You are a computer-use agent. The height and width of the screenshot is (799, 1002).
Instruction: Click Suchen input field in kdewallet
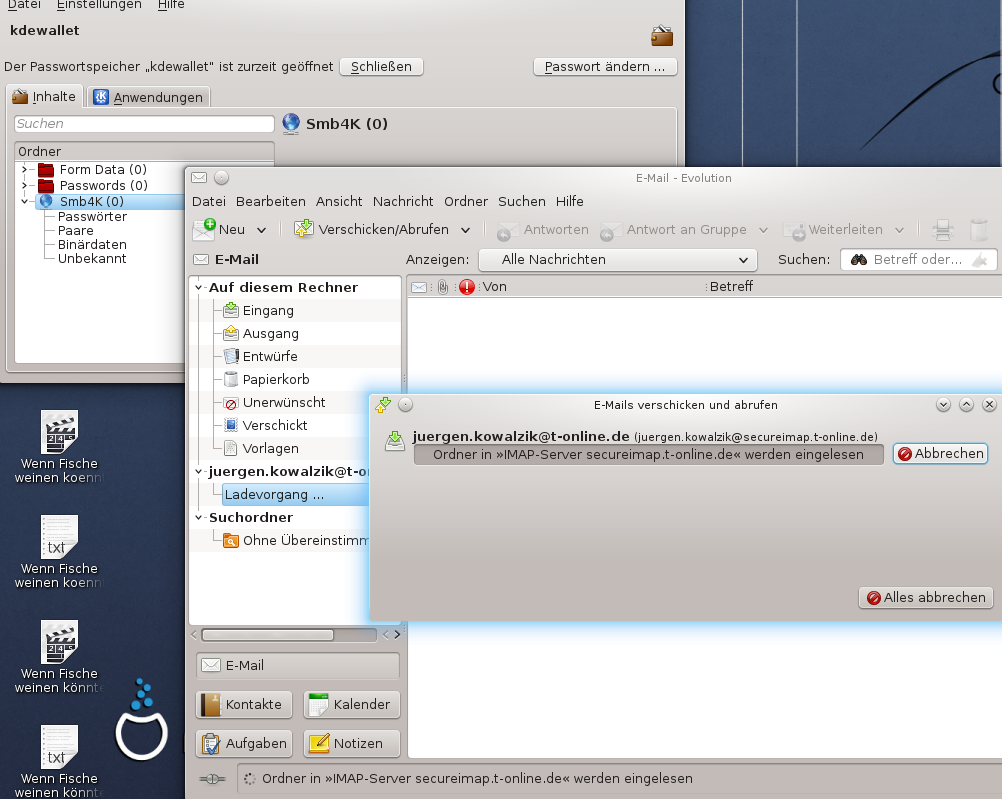click(x=144, y=123)
